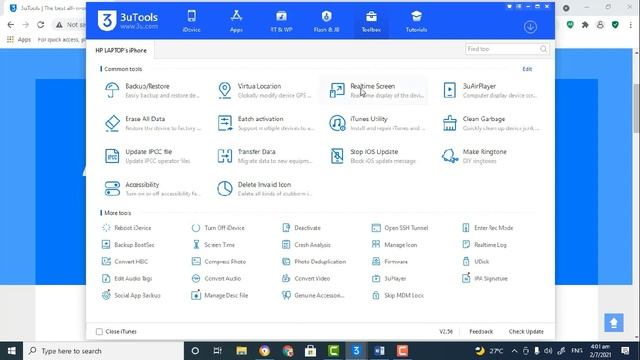Switch to the Apps tab
640x360 pixels.
pos(236,21)
